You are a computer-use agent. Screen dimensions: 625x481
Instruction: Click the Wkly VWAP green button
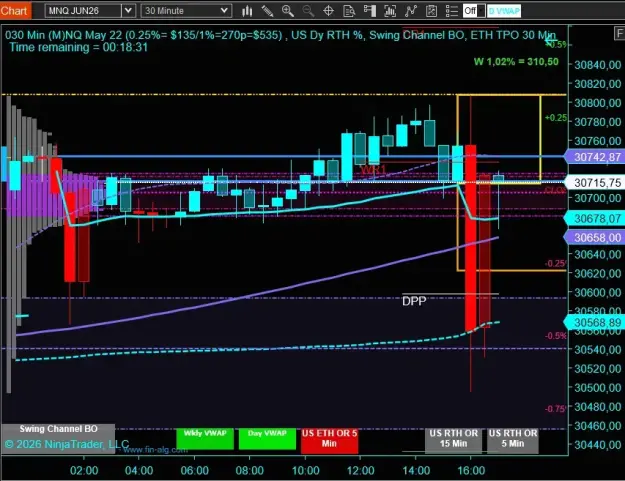[205, 439]
